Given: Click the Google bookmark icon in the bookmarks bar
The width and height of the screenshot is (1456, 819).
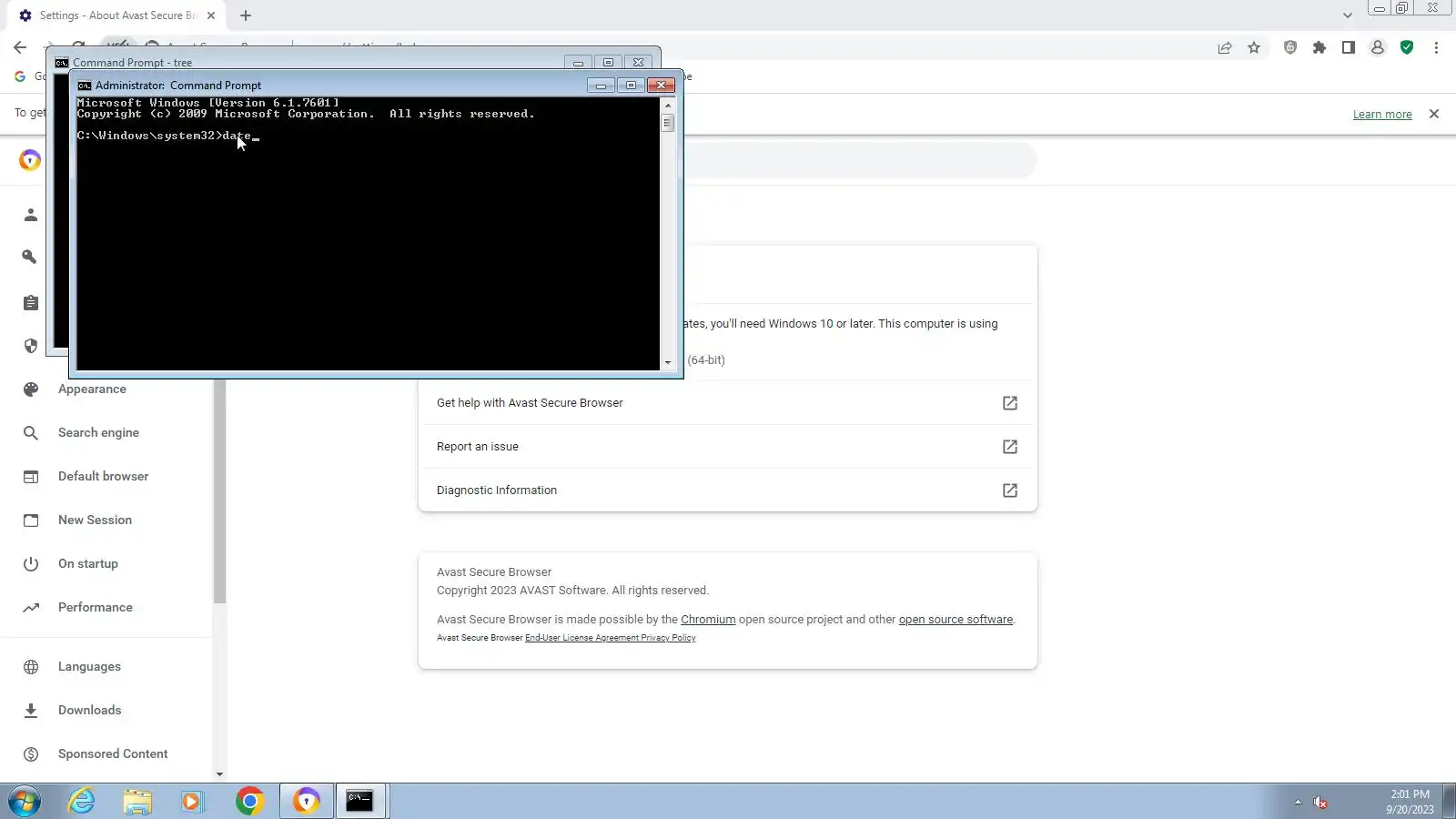Looking at the screenshot, I should [x=20, y=76].
